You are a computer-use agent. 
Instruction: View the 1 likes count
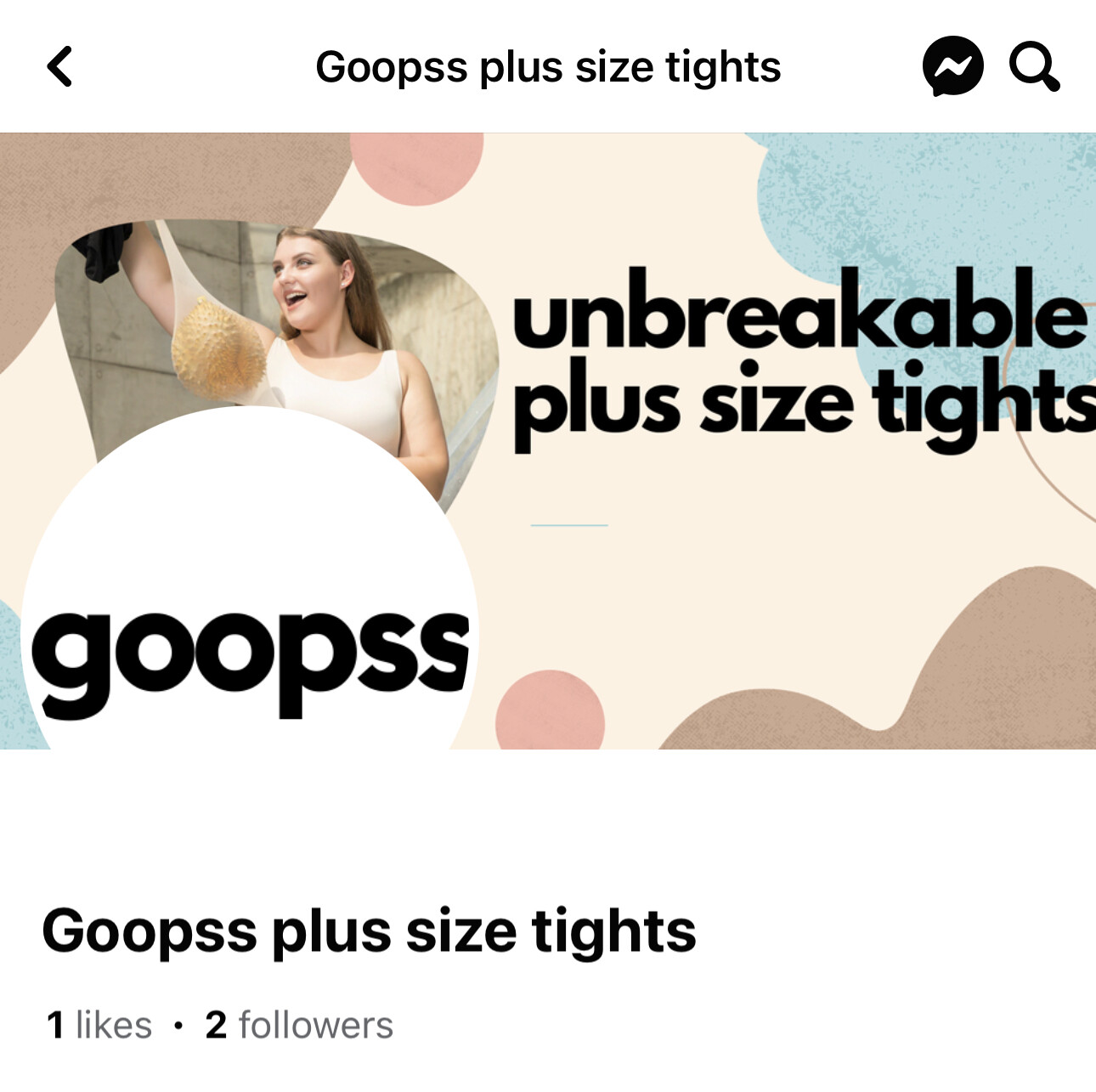(99, 1025)
